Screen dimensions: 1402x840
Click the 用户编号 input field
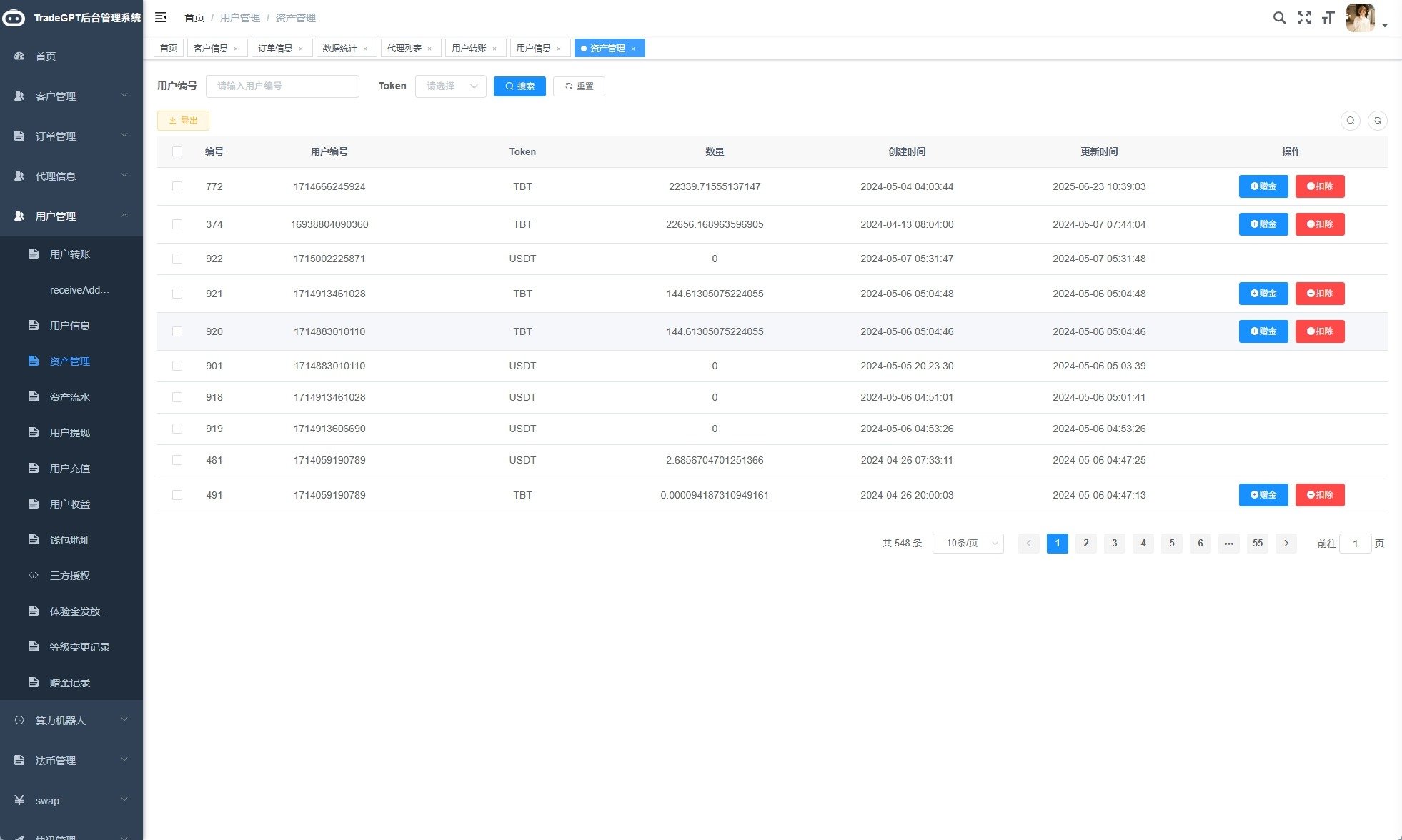tap(282, 86)
